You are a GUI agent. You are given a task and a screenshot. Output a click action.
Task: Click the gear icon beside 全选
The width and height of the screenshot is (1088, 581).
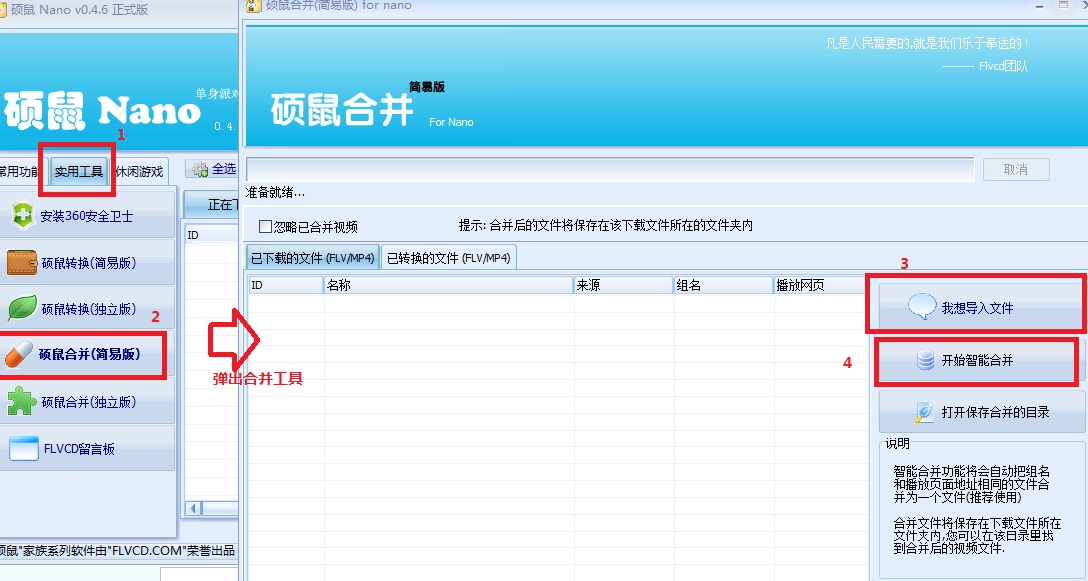[x=201, y=169]
